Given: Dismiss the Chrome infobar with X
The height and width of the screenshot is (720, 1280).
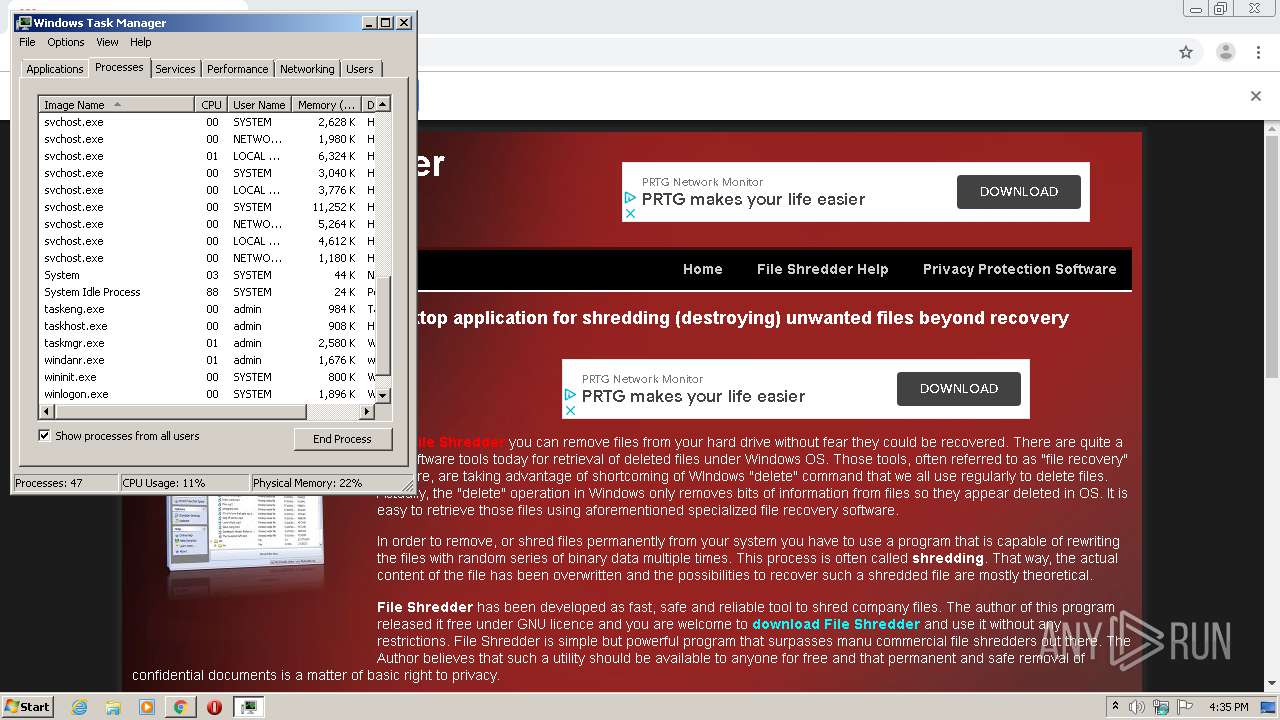Looking at the screenshot, I should pos(1256,96).
